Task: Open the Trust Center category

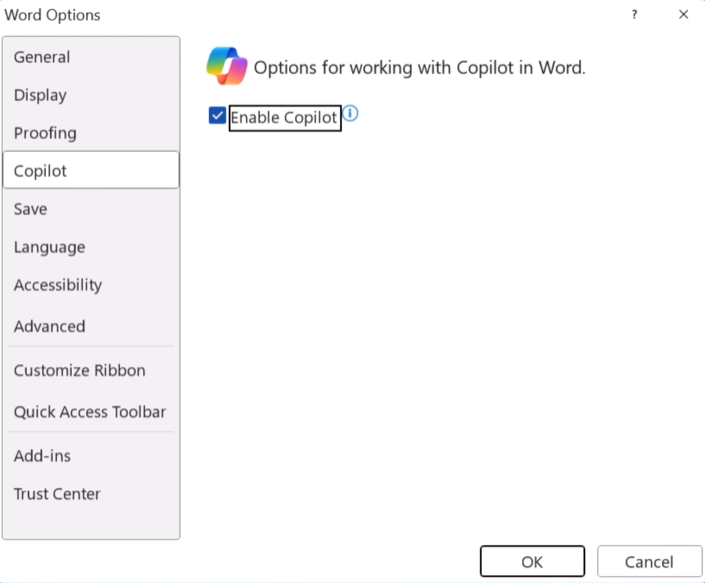Action: point(57,494)
